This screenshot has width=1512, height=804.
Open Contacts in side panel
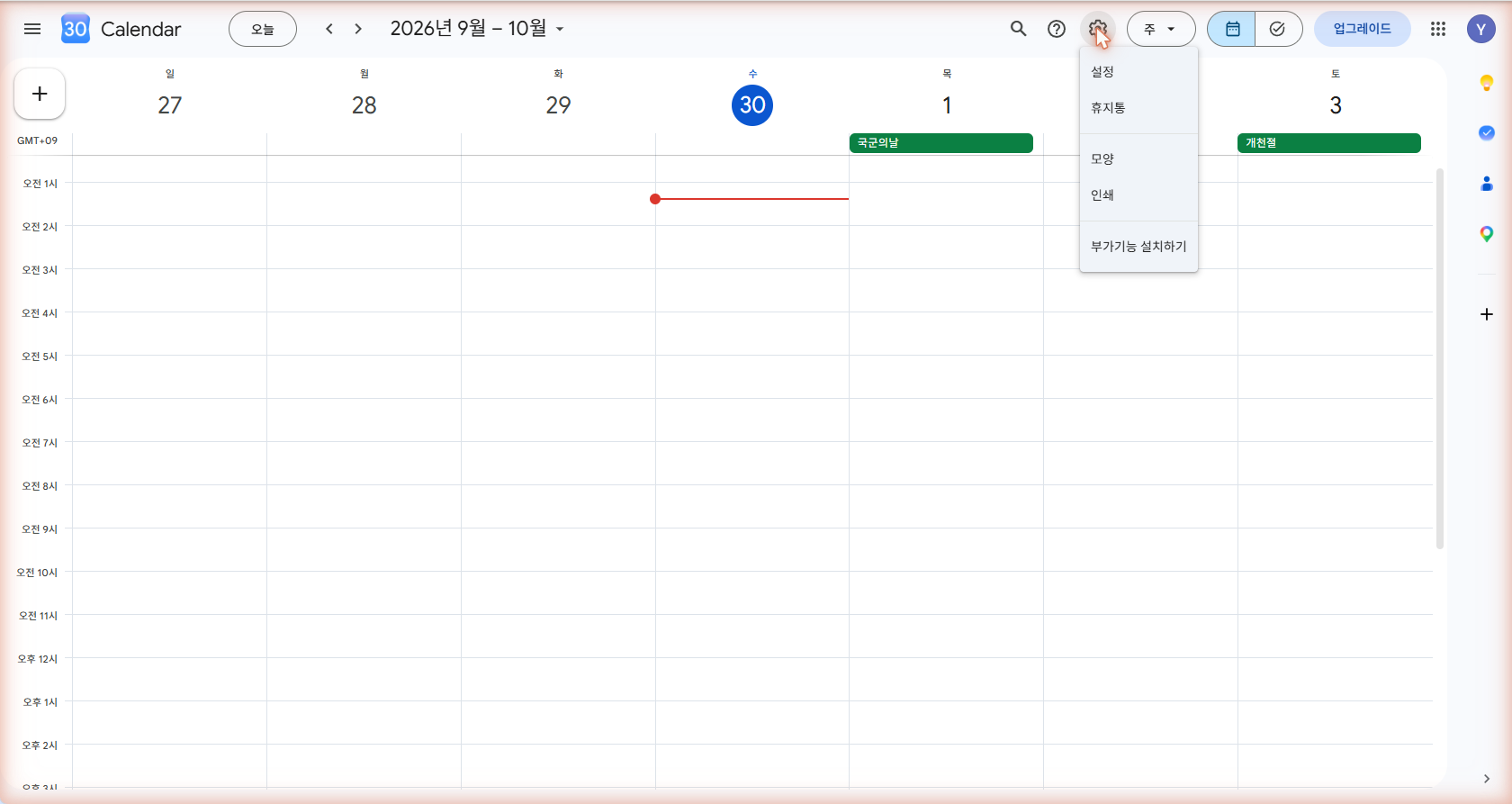pyautogui.click(x=1487, y=184)
